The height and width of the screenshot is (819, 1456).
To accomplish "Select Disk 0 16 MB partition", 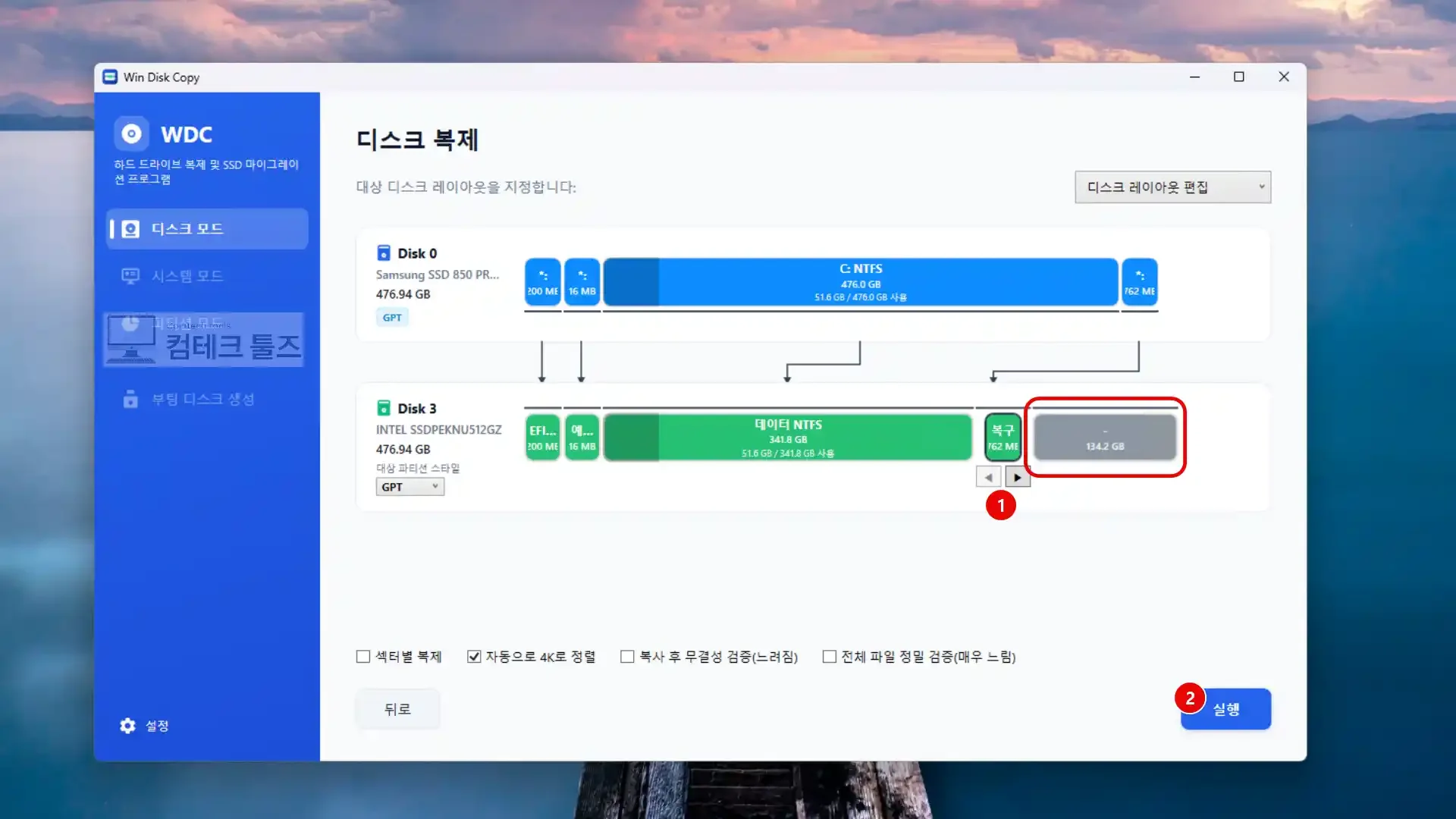I will coord(582,282).
